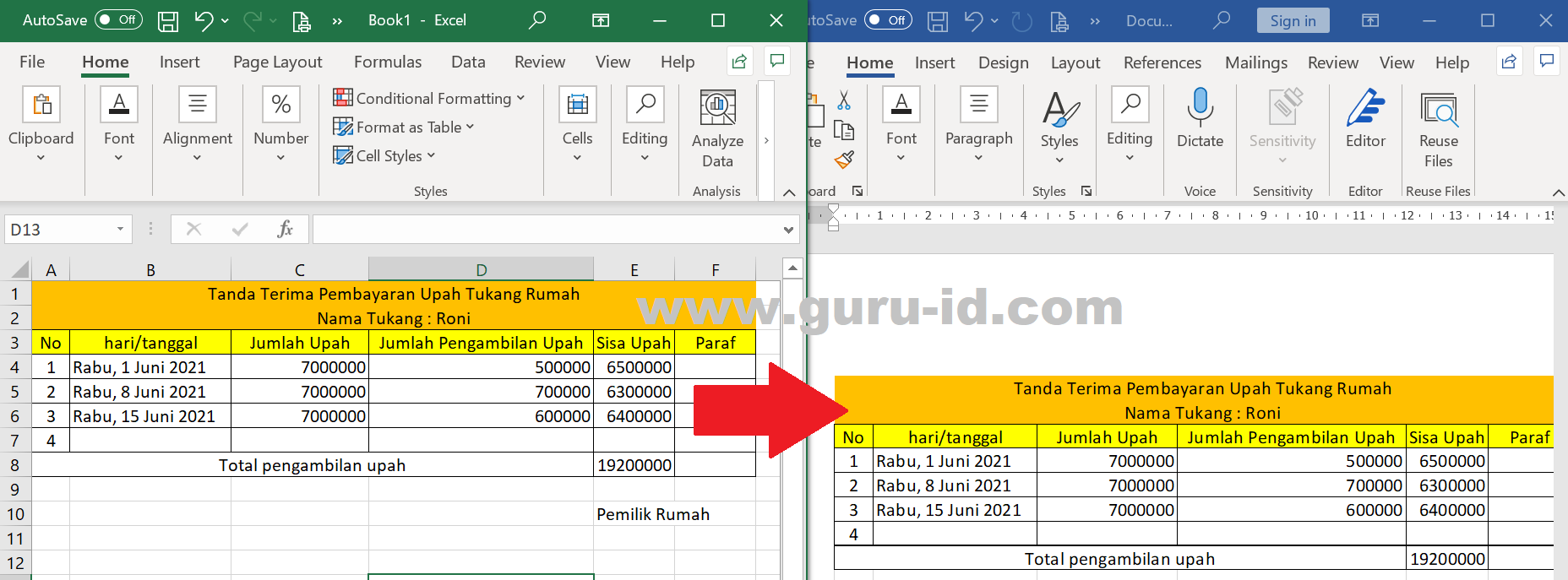The width and height of the screenshot is (1568, 580).
Task: Select row 8 header in Excel
Action: pyautogui.click(x=15, y=464)
